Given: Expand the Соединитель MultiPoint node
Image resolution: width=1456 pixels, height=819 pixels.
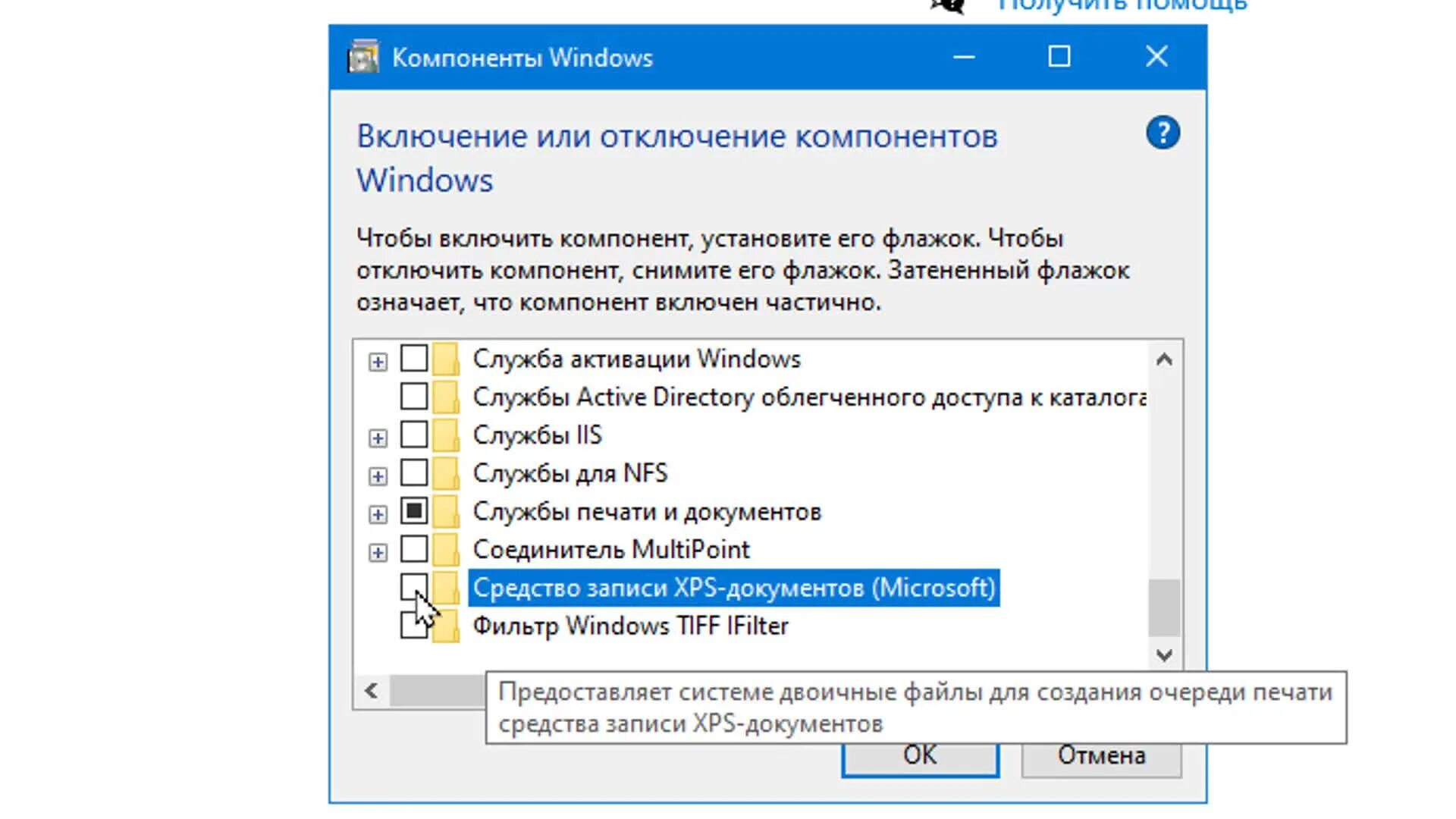Looking at the screenshot, I should 378,553.
